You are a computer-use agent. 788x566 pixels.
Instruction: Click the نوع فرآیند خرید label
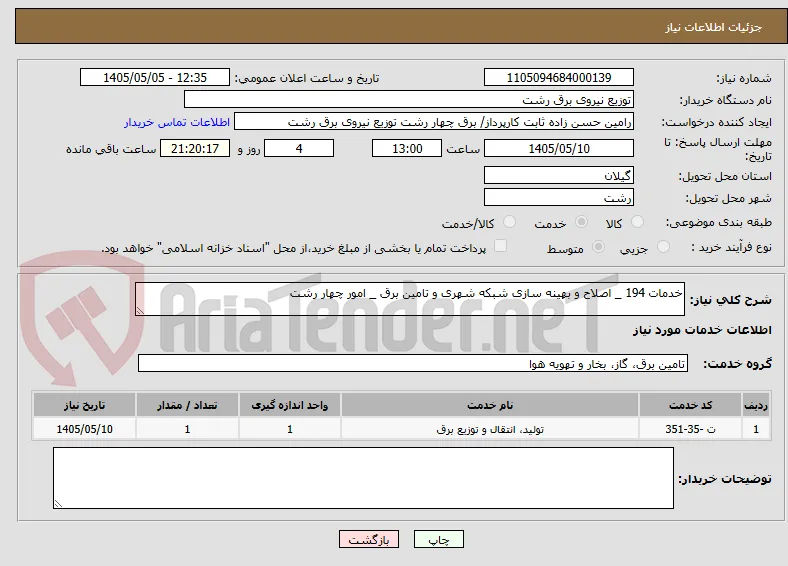tap(731, 247)
